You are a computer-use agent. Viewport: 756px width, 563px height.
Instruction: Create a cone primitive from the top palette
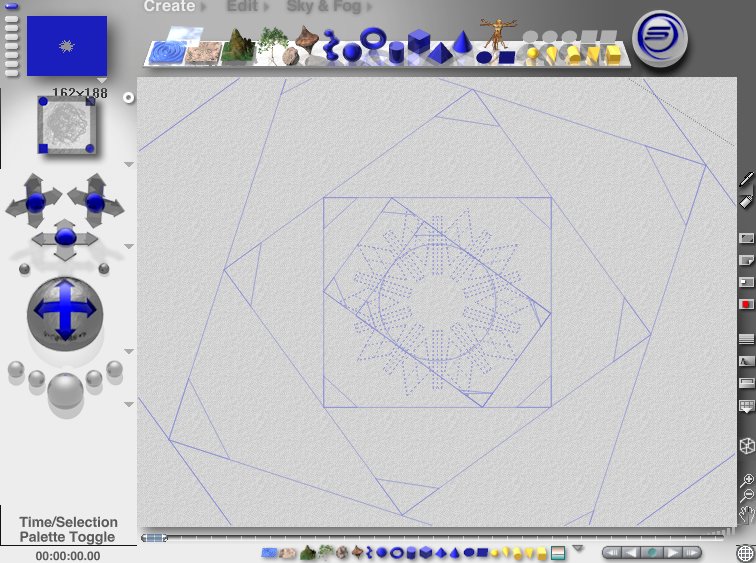click(462, 41)
